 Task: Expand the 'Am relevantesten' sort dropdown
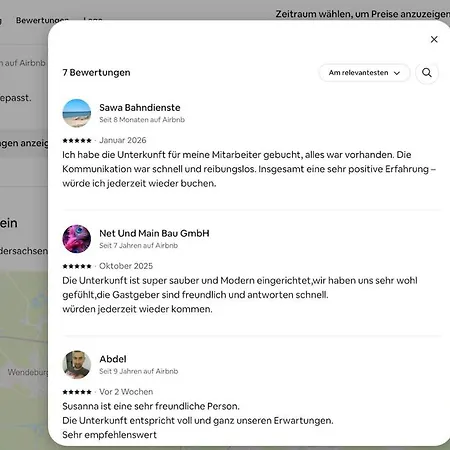coord(364,73)
